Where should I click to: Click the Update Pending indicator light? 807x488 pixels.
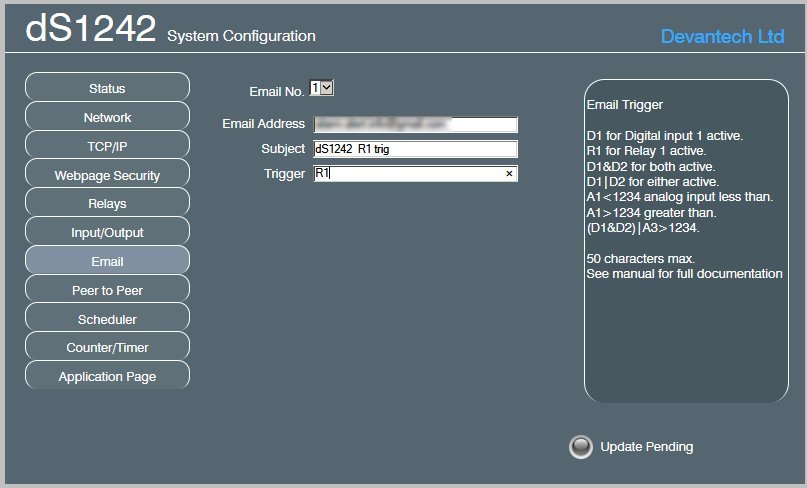pos(581,446)
